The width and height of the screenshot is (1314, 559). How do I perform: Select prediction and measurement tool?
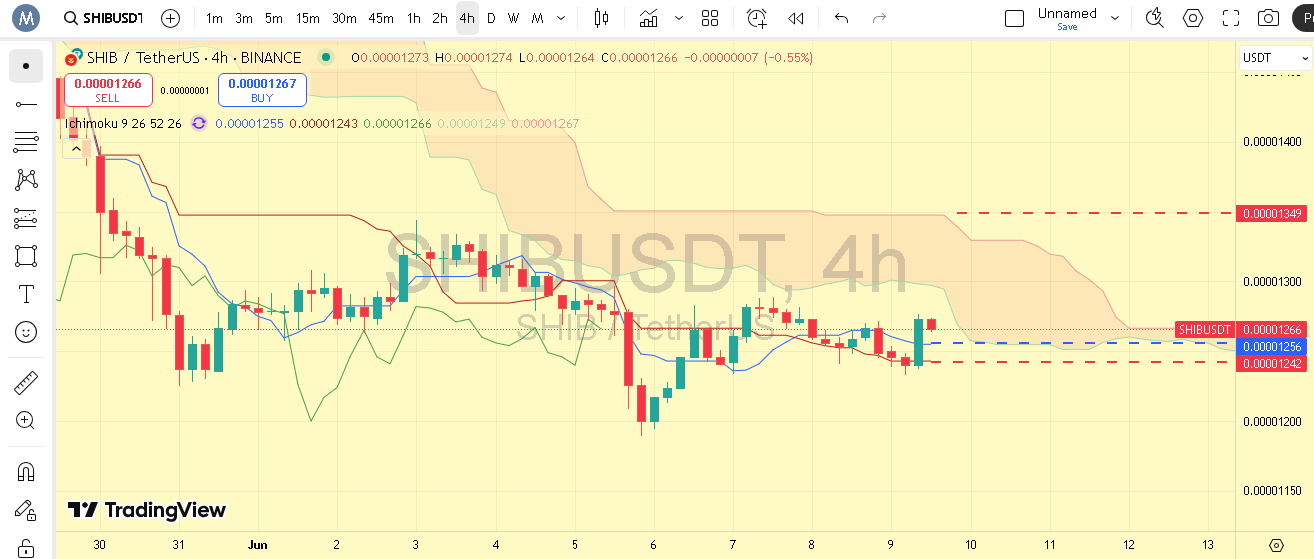coord(26,218)
